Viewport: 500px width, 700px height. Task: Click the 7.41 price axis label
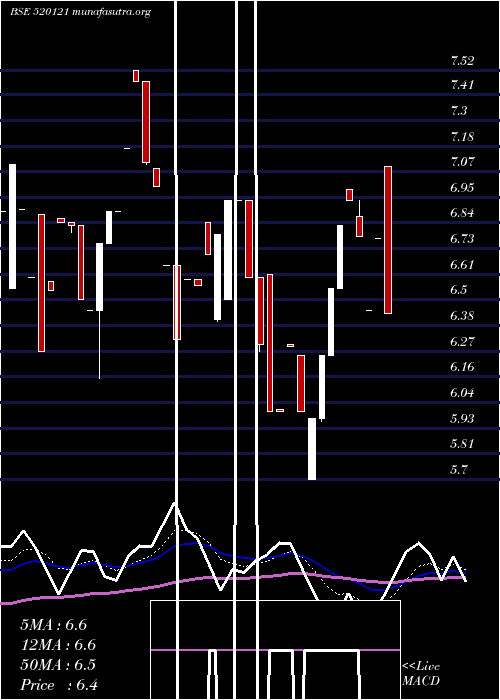pos(462,85)
